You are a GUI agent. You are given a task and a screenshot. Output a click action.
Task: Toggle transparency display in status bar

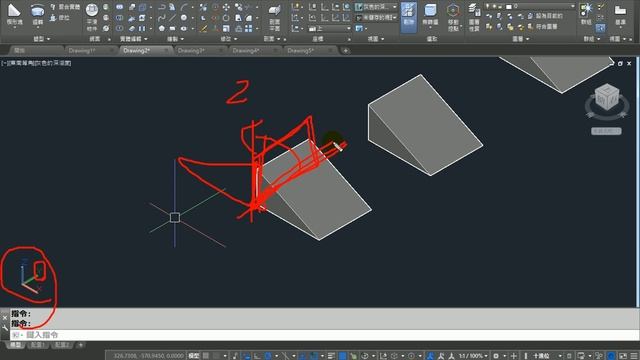coord(343,356)
